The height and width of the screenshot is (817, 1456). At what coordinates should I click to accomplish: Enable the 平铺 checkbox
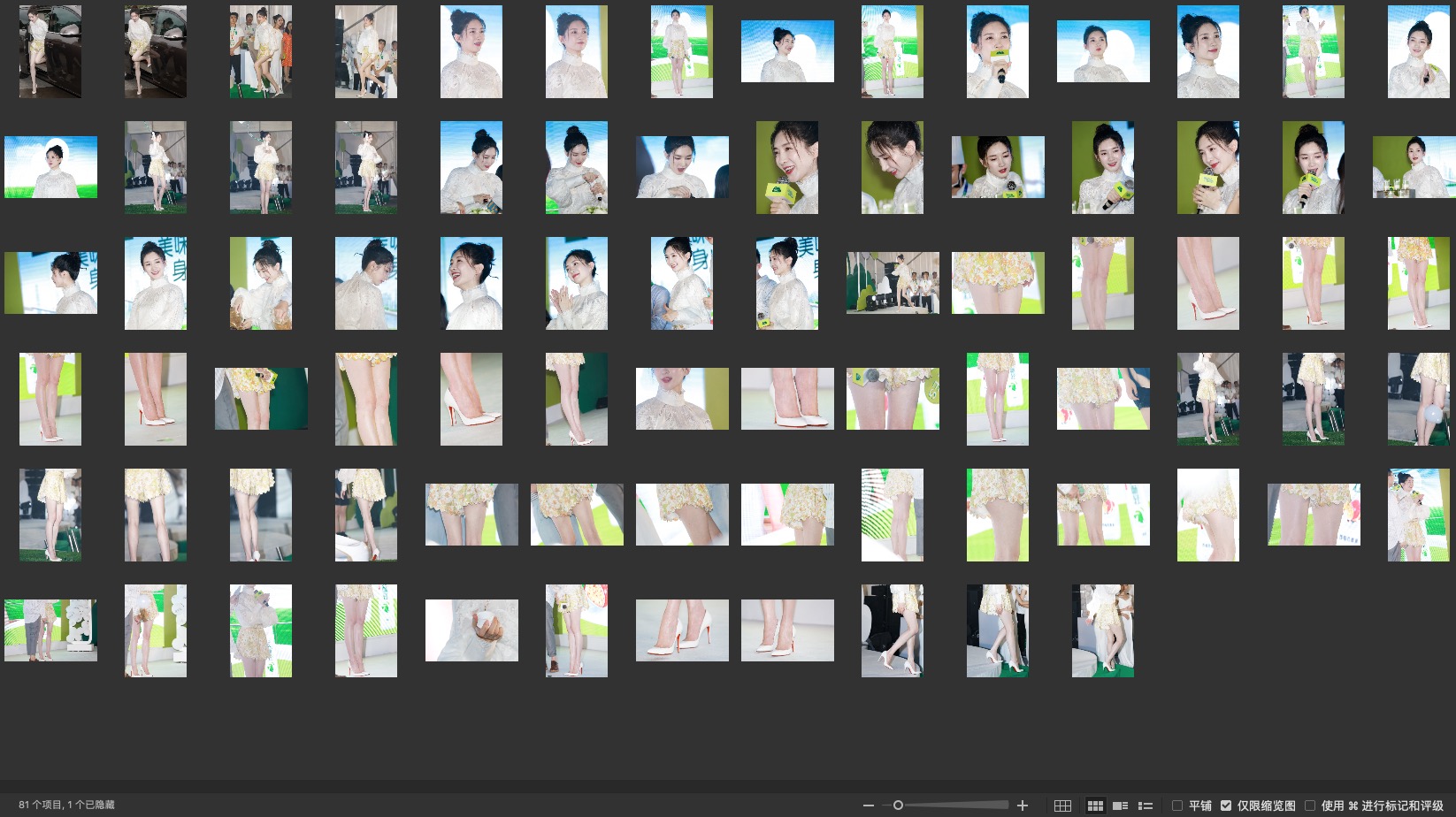point(1177,806)
